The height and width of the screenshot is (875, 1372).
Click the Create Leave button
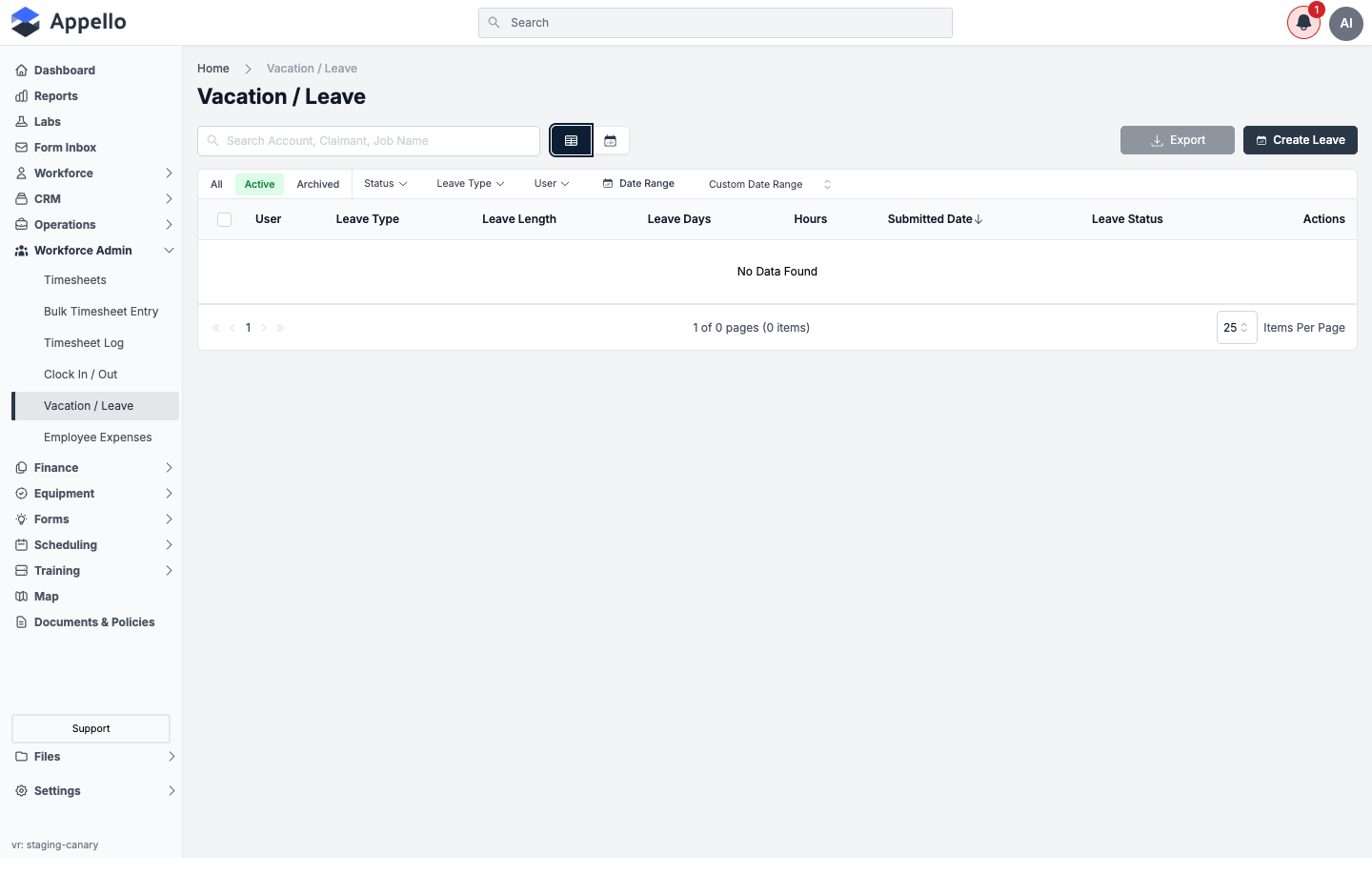[x=1301, y=140]
